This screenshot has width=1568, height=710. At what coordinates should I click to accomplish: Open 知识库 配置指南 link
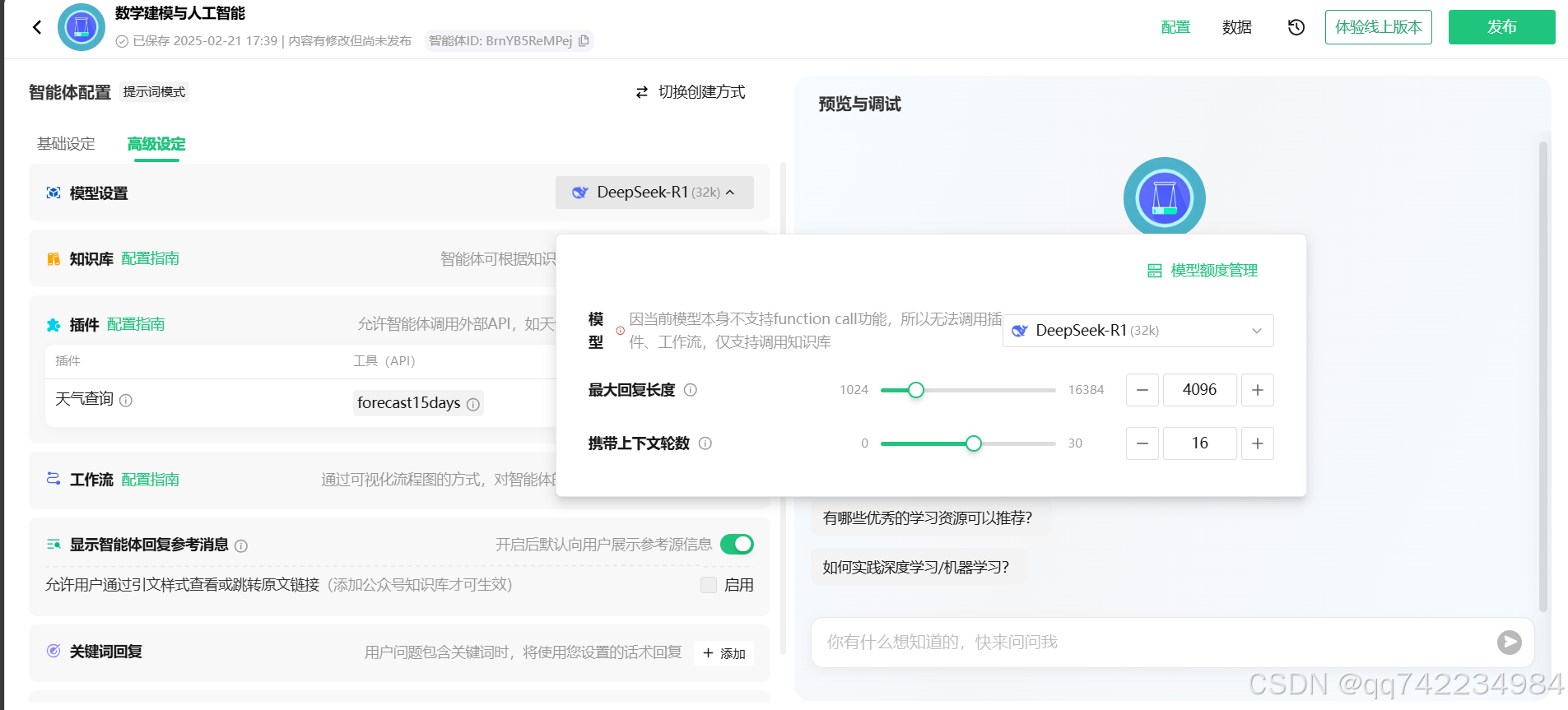coord(150,258)
